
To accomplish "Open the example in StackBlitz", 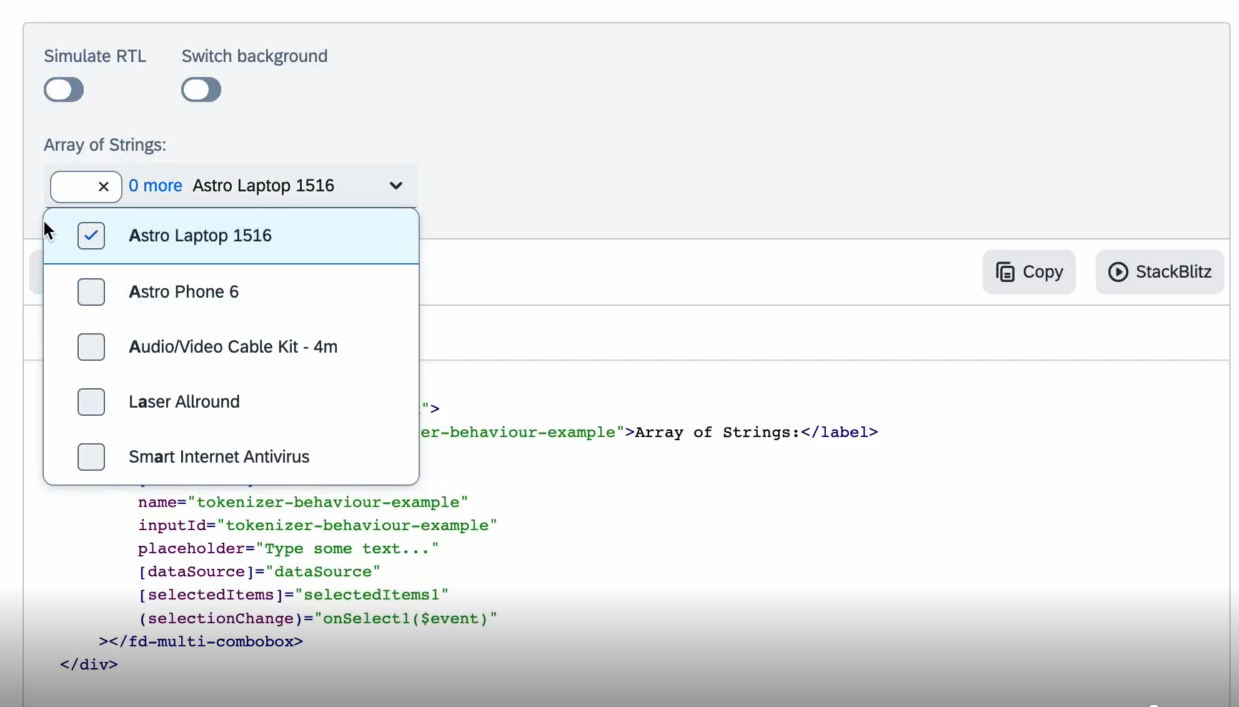I will (x=1159, y=271).
